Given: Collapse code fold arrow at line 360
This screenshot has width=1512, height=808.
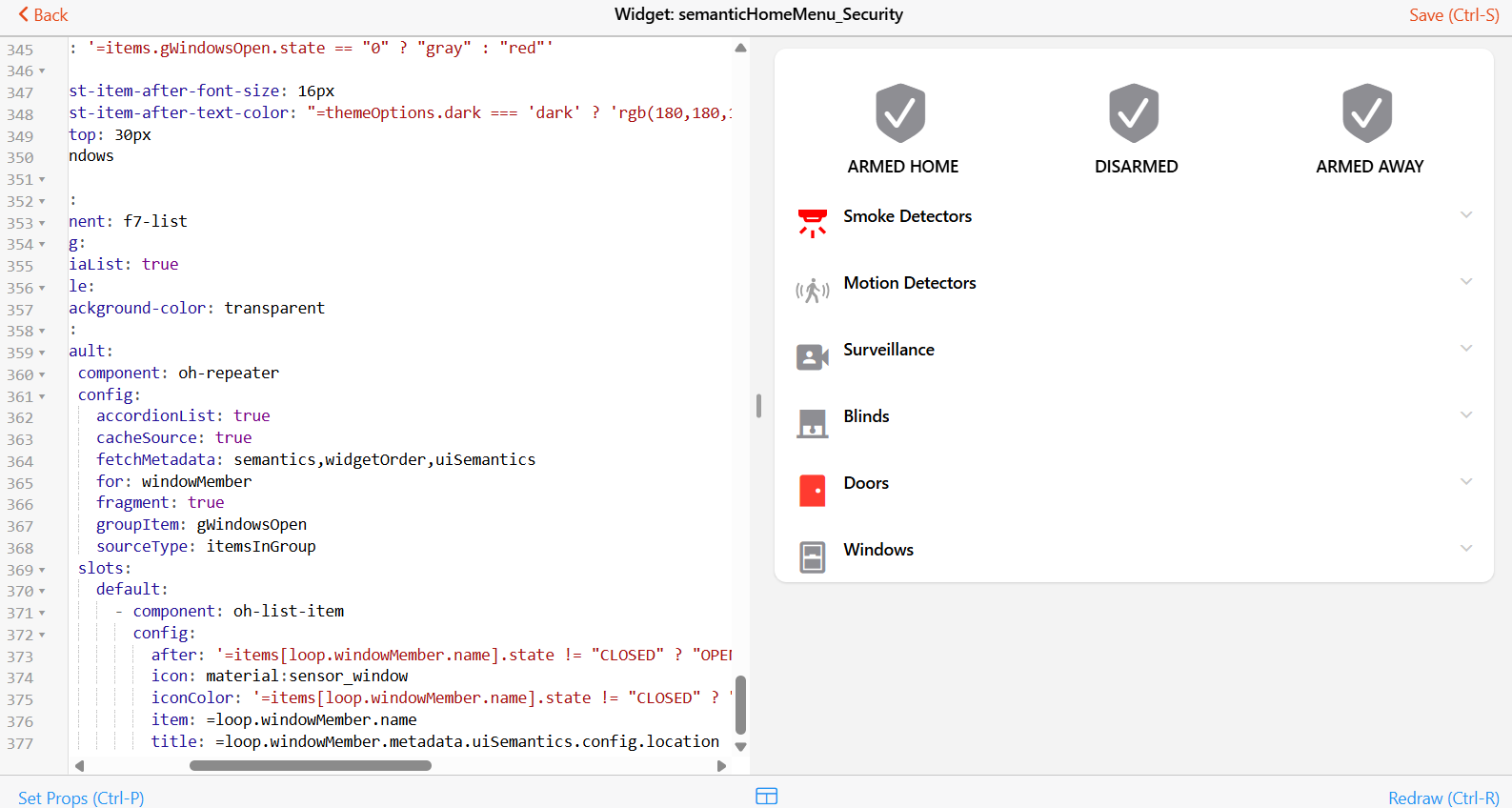Looking at the screenshot, I should click(x=42, y=374).
